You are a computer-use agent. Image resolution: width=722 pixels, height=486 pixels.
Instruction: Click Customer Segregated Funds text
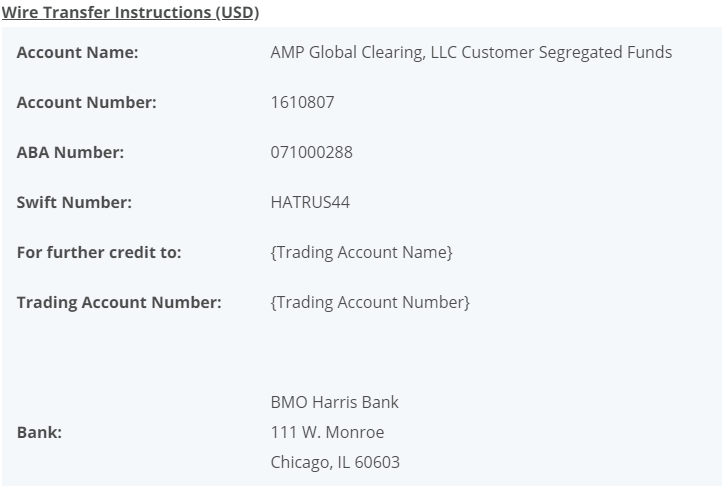pos(567,53)
